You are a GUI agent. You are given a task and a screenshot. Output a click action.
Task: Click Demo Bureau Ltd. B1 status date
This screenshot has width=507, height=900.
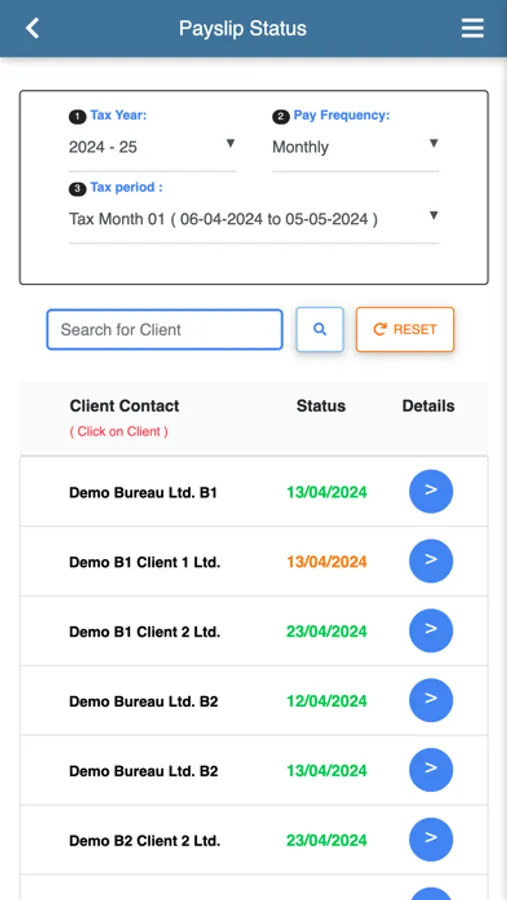coord(327,492)
